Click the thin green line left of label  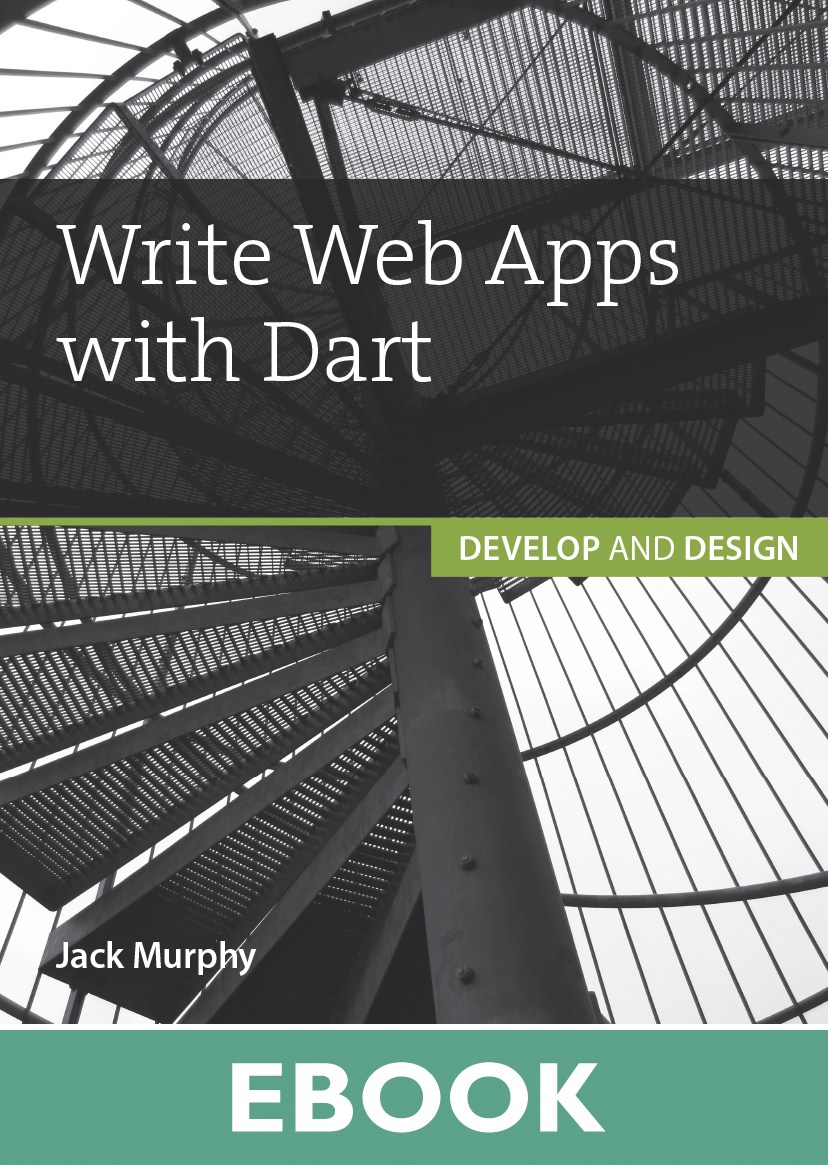click(200, 521)
